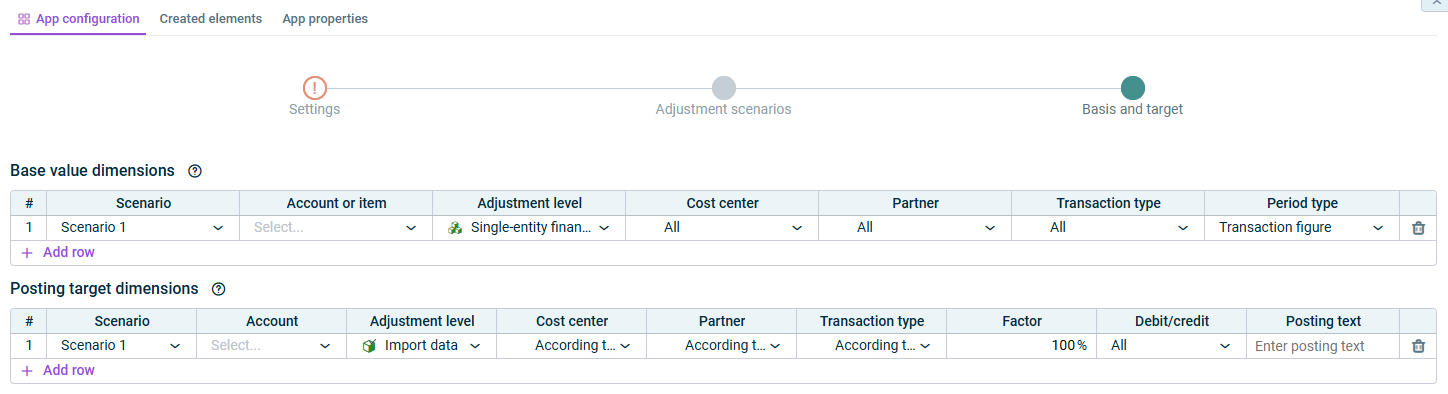Open the Account or item dropdown
Screen dimensions: 1448x394
[336, 228]
